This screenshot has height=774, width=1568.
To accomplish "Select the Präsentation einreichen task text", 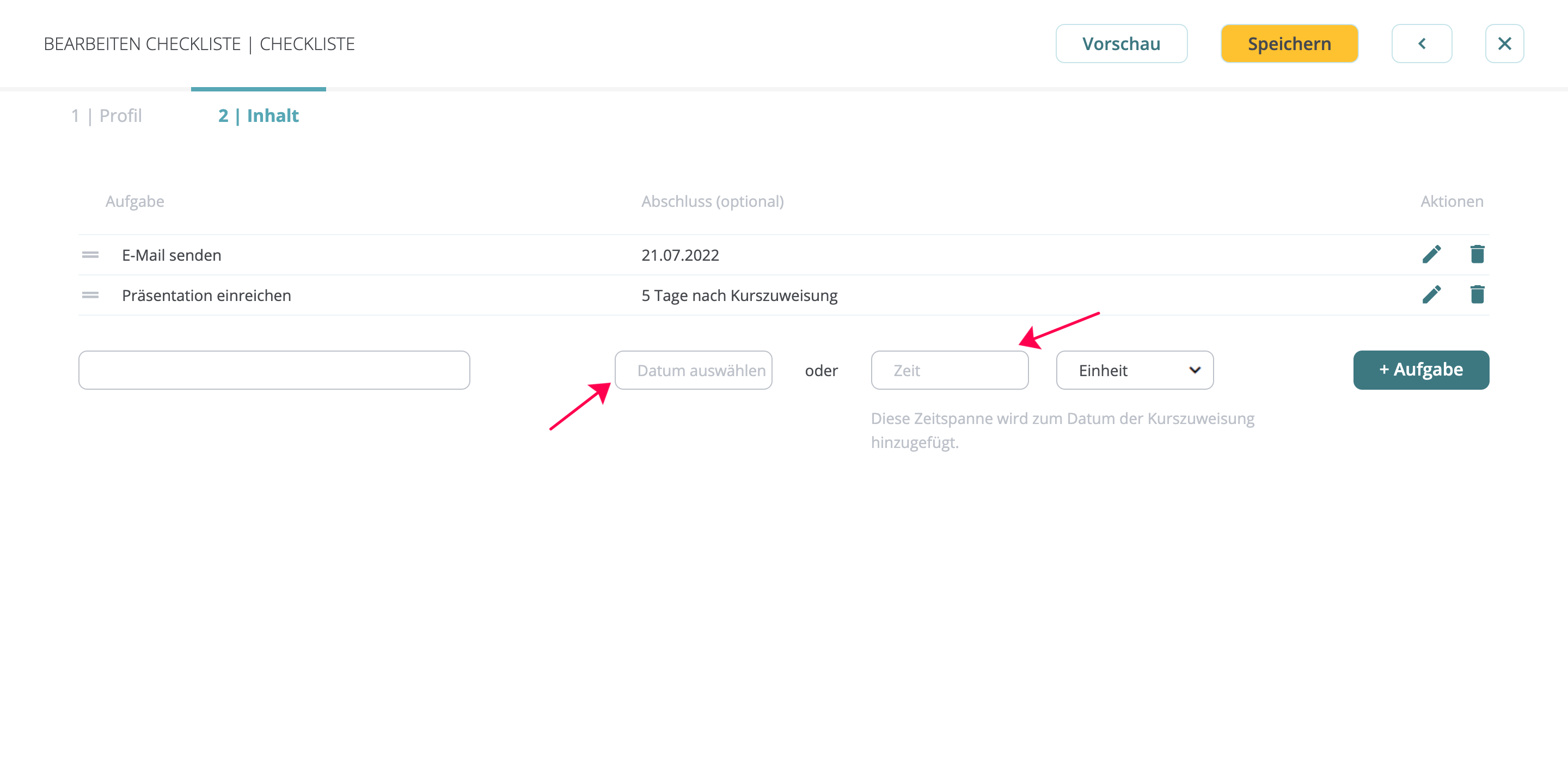I will coord(206,295).
